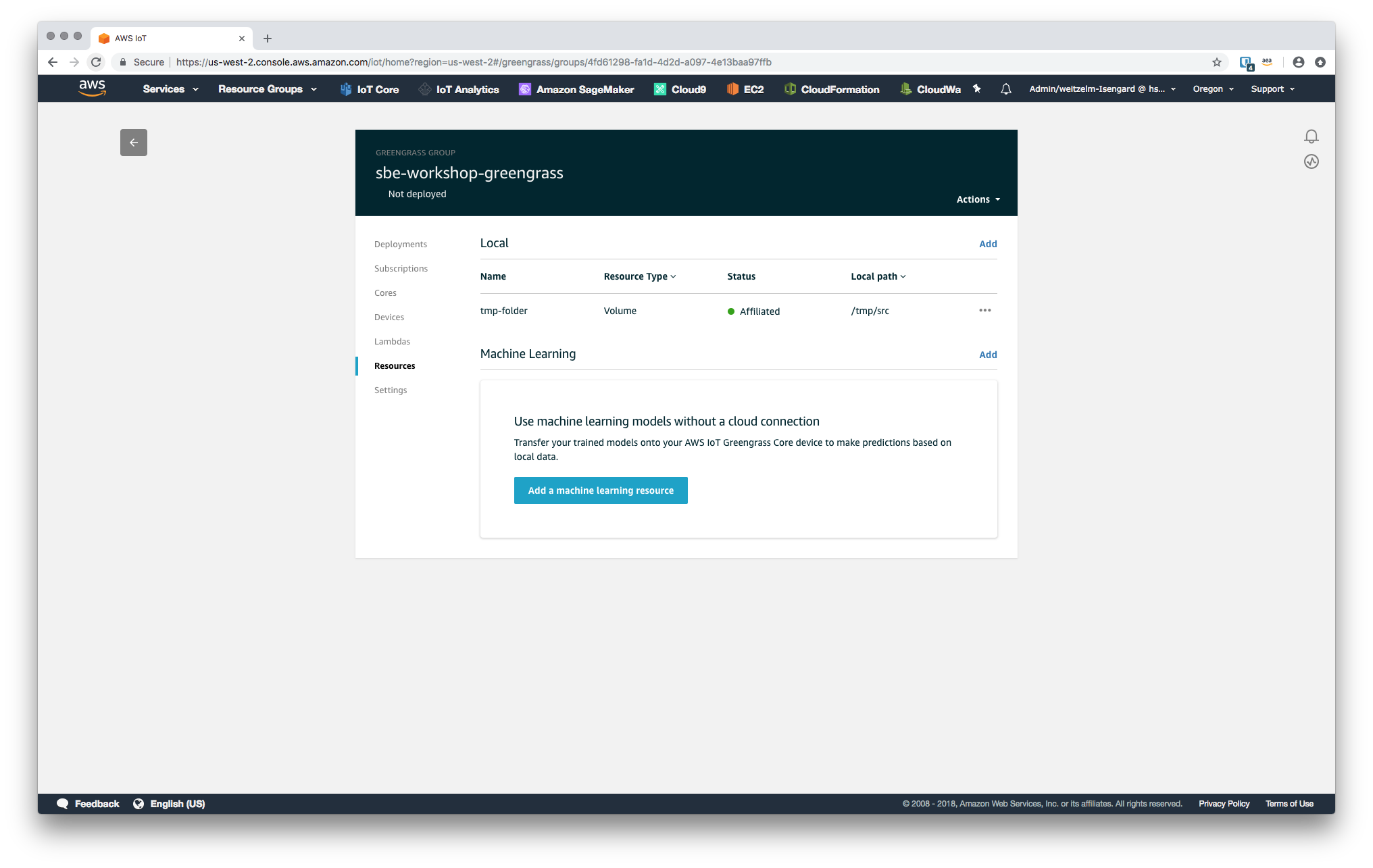Click the pin shortcuts icon in navbar
The width and height of the screenshot is (1373, 868).
(976, 88)
